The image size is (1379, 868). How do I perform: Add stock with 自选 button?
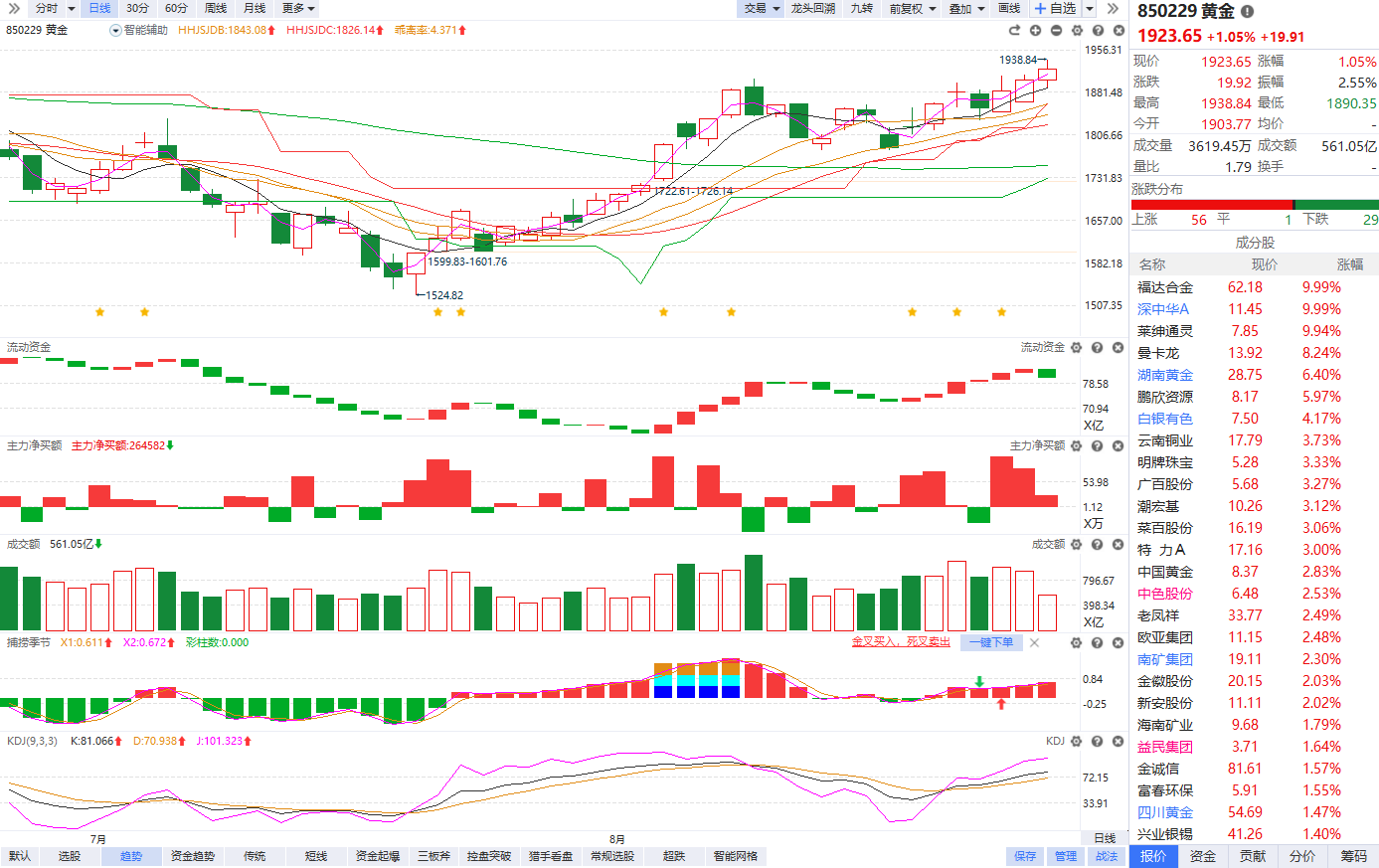(1056, 9)
